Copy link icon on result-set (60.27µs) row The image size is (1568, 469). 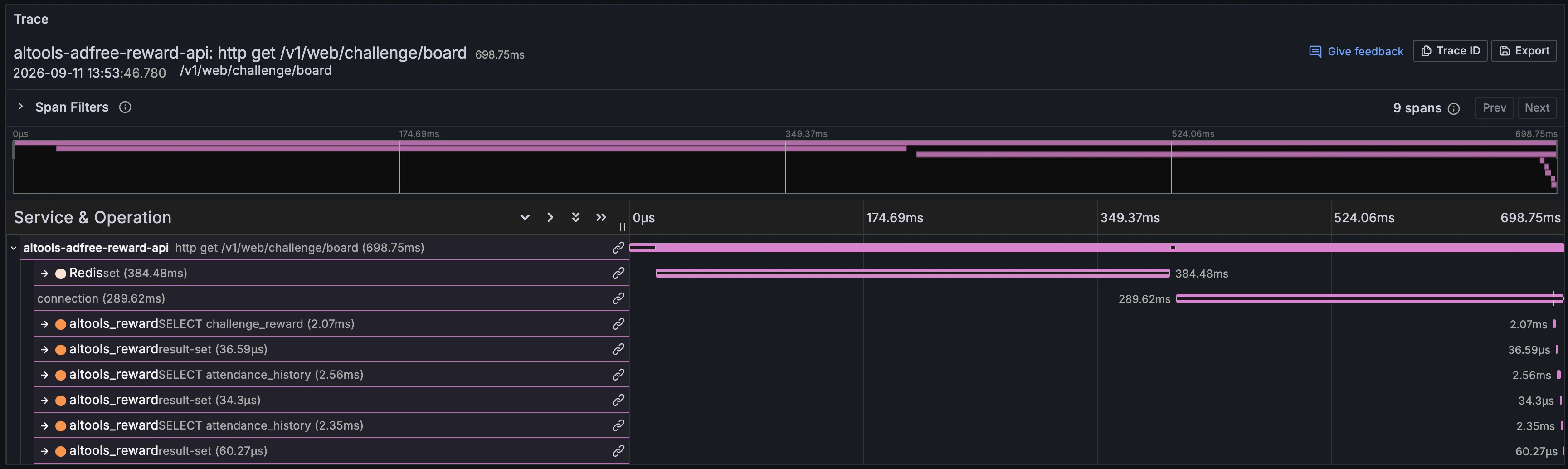click(x=618, y=451)
